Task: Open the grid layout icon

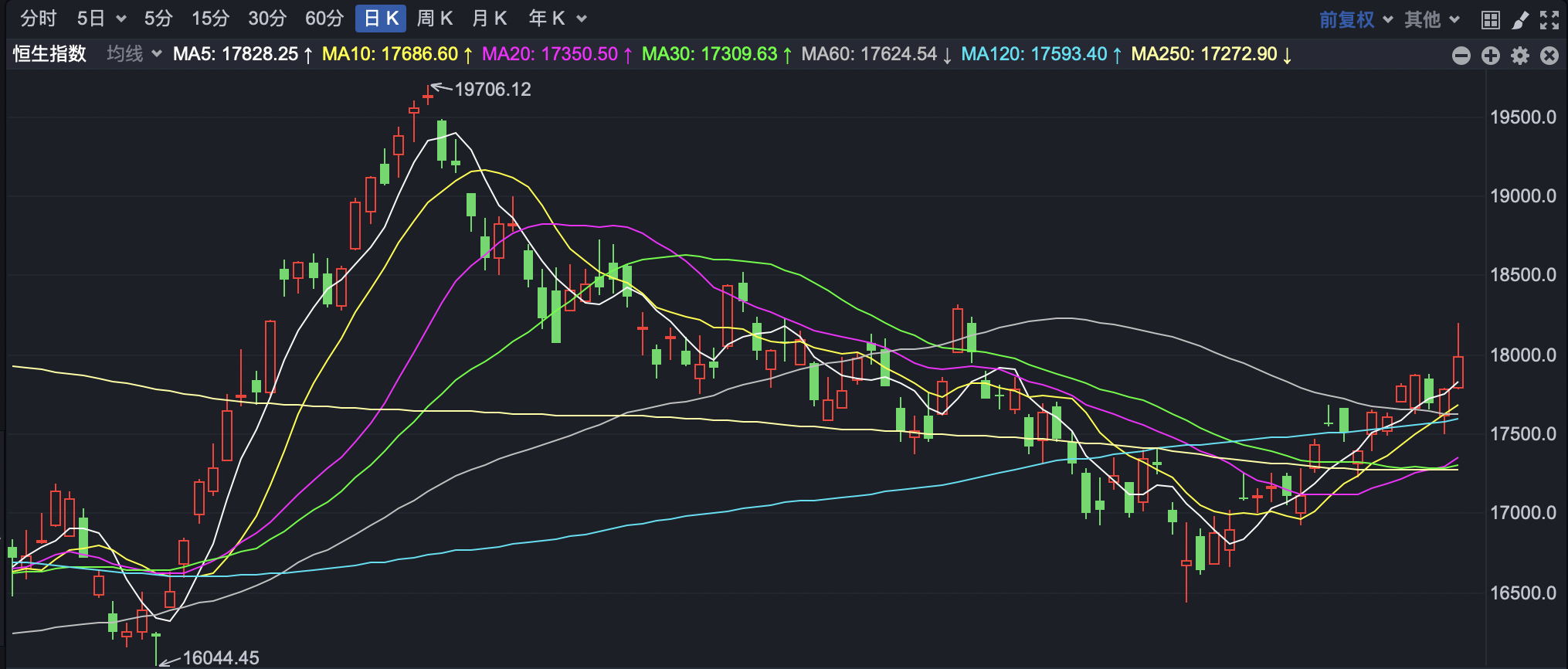Action: pos(1491,19)
